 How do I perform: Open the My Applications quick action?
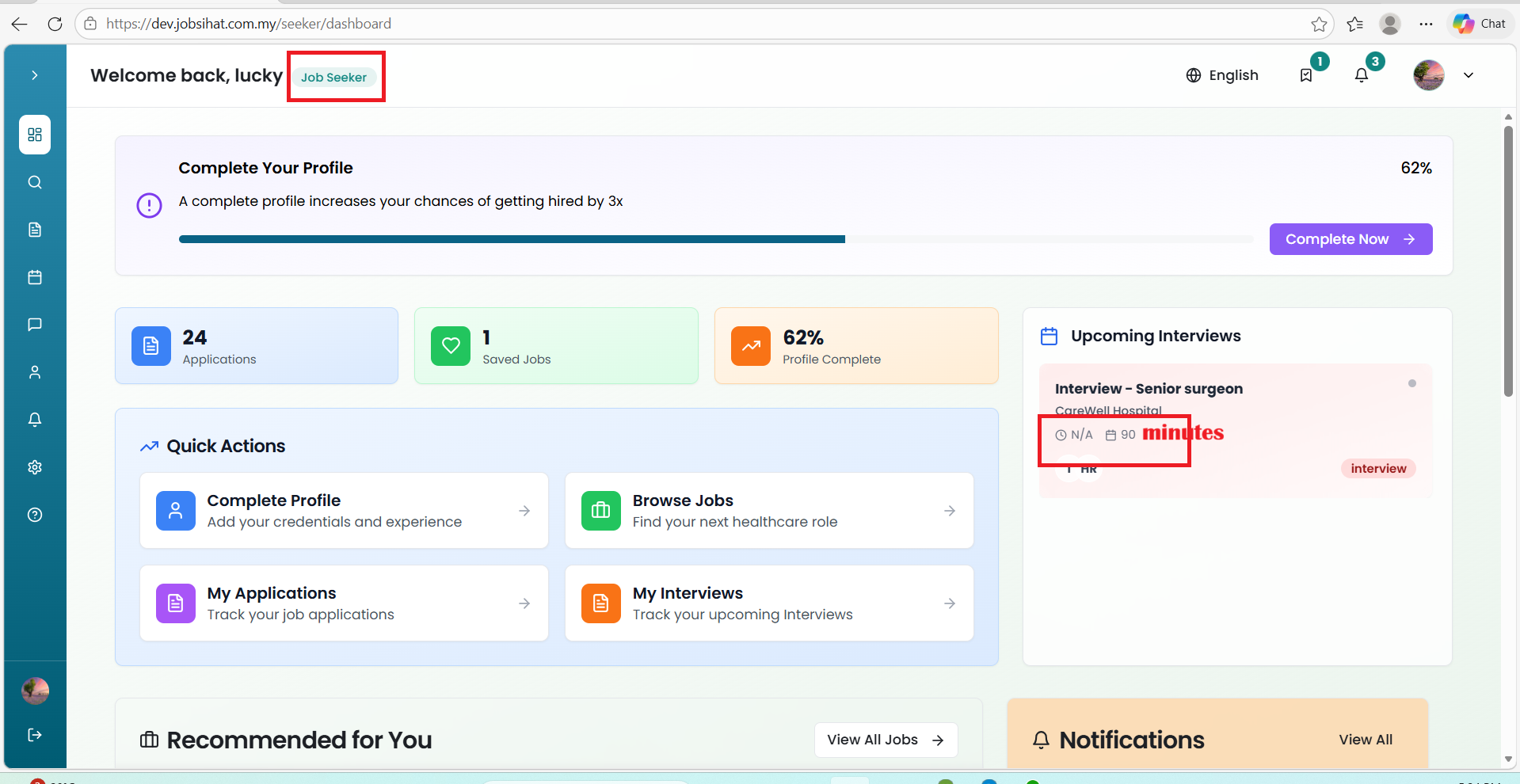pos(344,603)
